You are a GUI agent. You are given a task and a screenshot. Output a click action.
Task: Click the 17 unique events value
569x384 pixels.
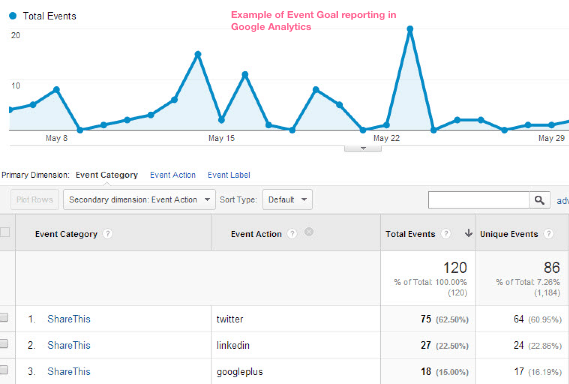[519, 371]
